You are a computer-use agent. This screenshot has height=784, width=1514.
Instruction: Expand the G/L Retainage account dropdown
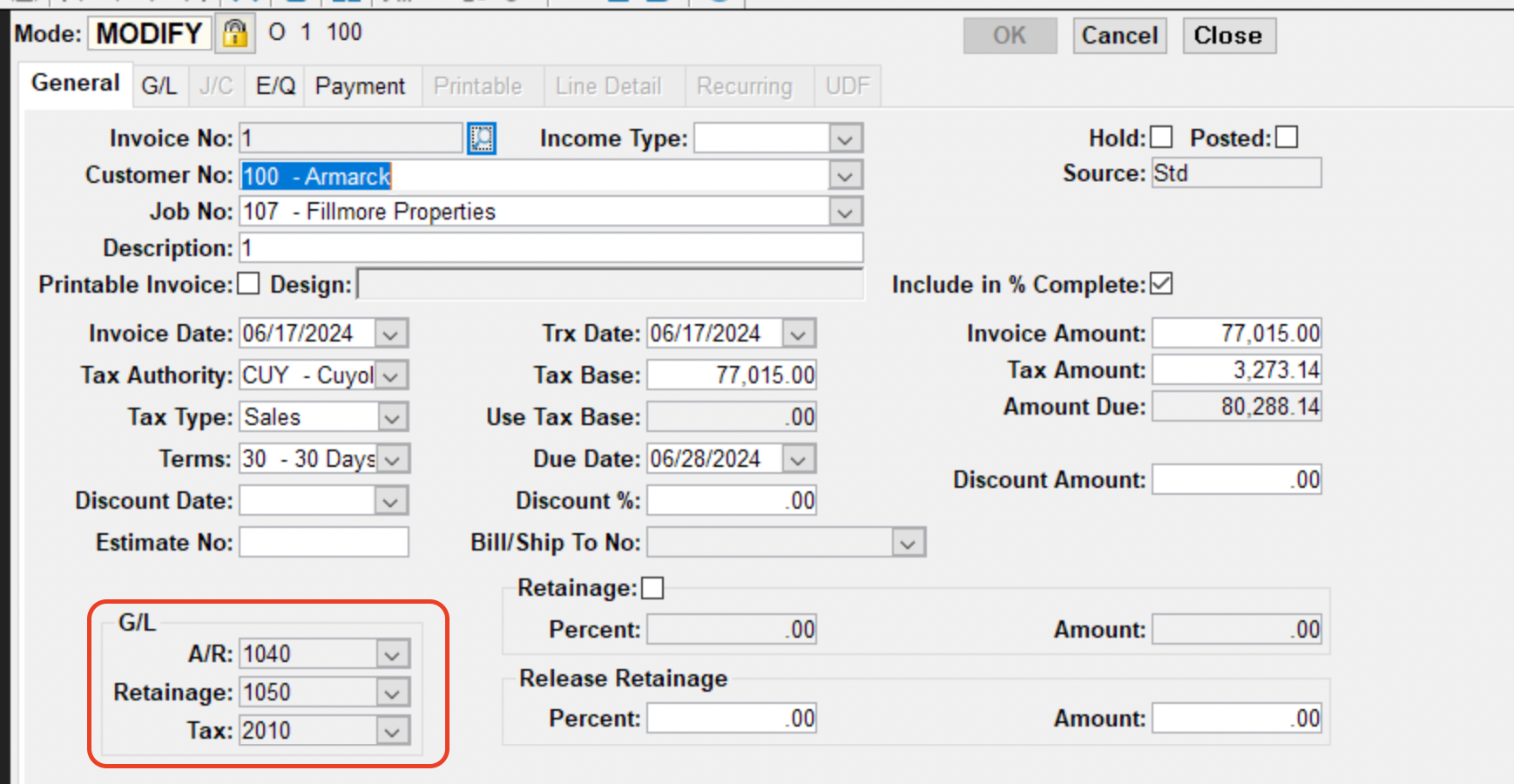point(391,693)
